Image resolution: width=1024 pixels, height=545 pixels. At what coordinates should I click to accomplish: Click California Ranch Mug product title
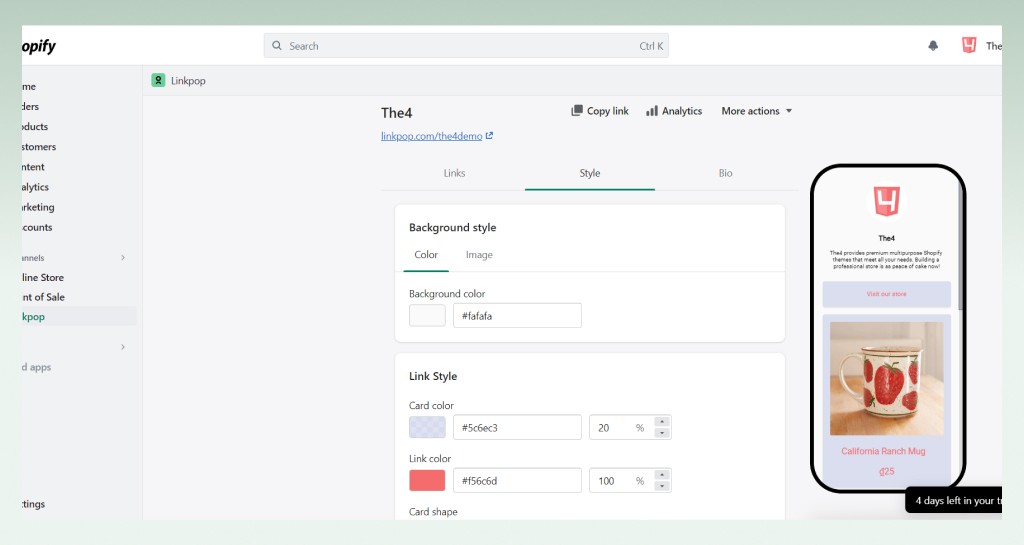coord(883,451)
